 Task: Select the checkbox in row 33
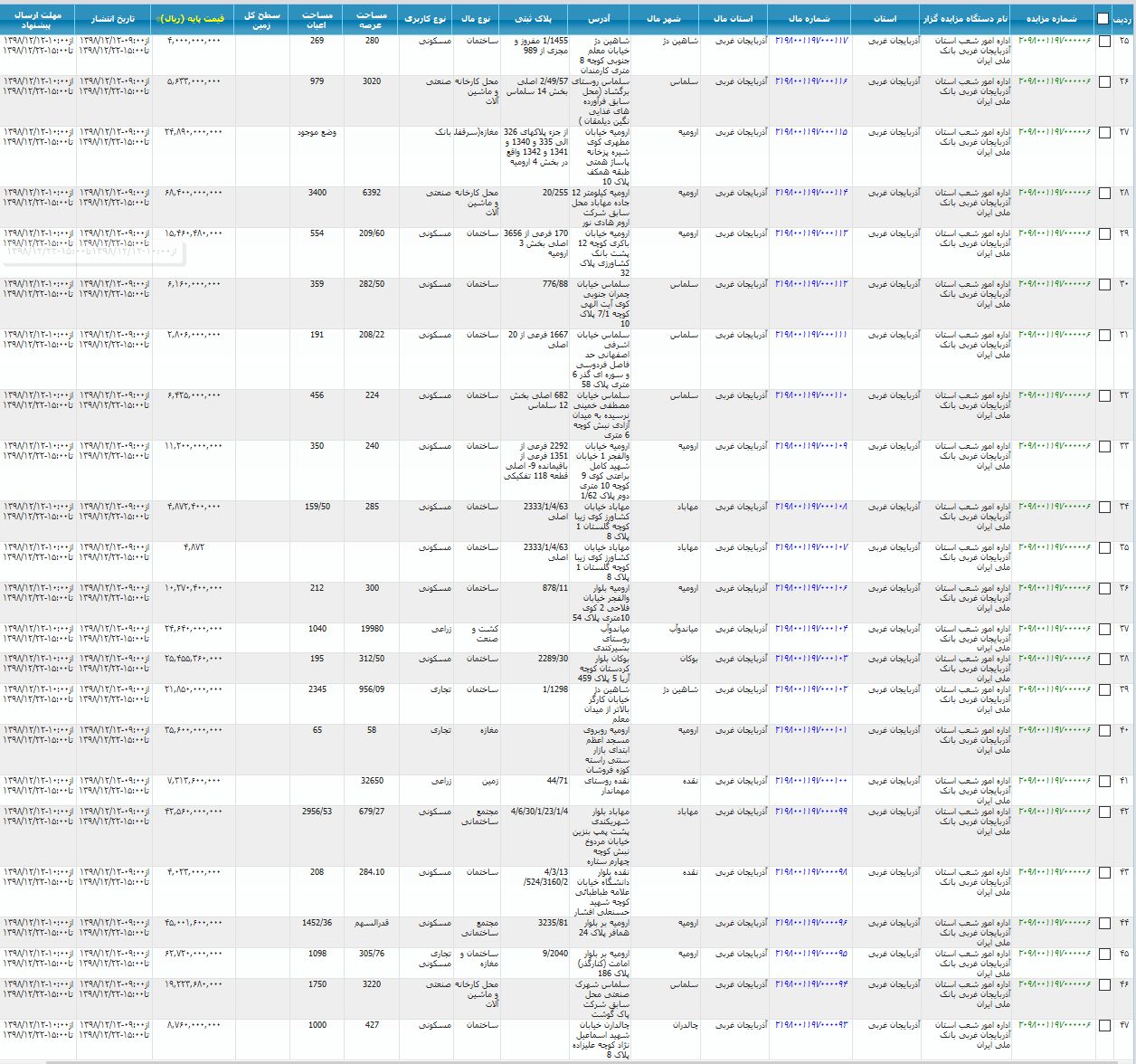[x=1104, y=446]
